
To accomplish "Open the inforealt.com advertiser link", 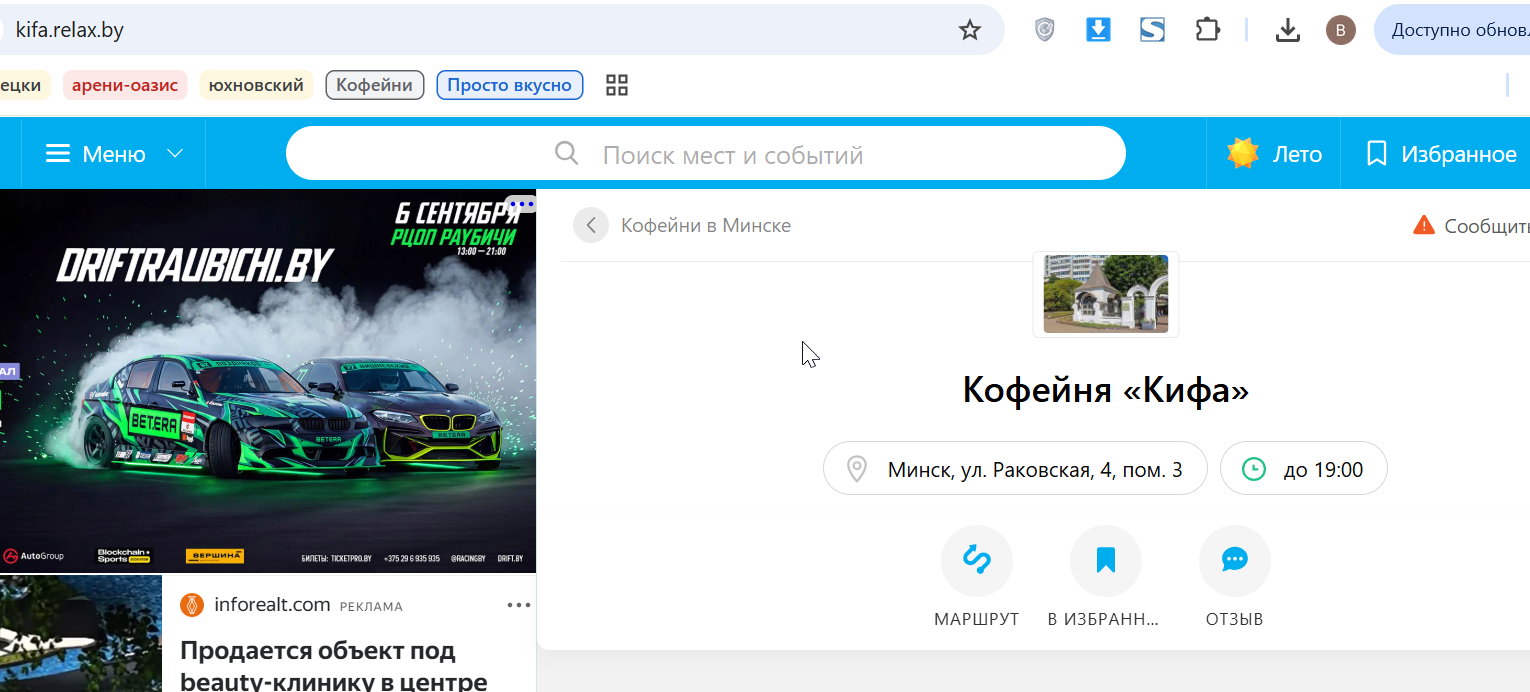I will point(272,605).
